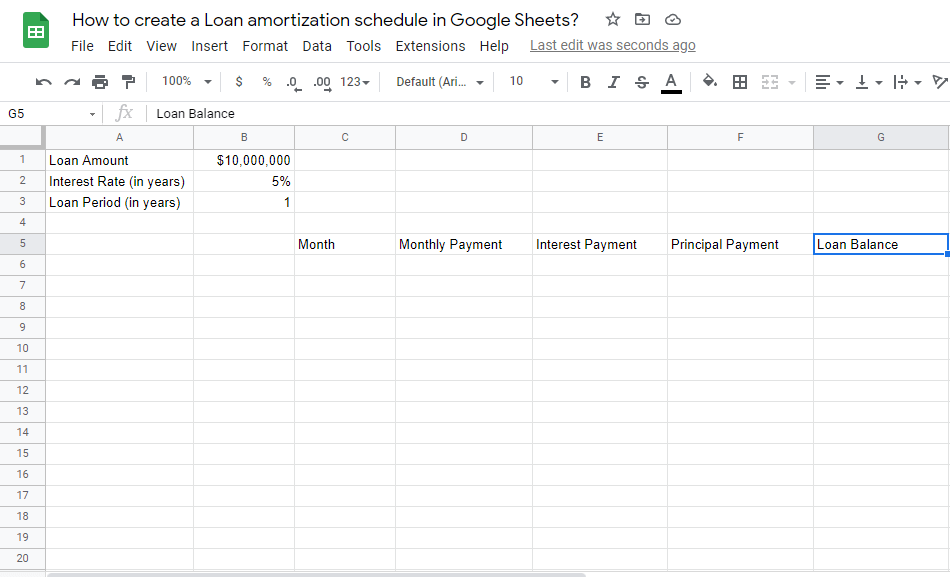The image size is (950, 577).
Task: Click the formula bar showing Loan Balance
Action: [548, 113]
